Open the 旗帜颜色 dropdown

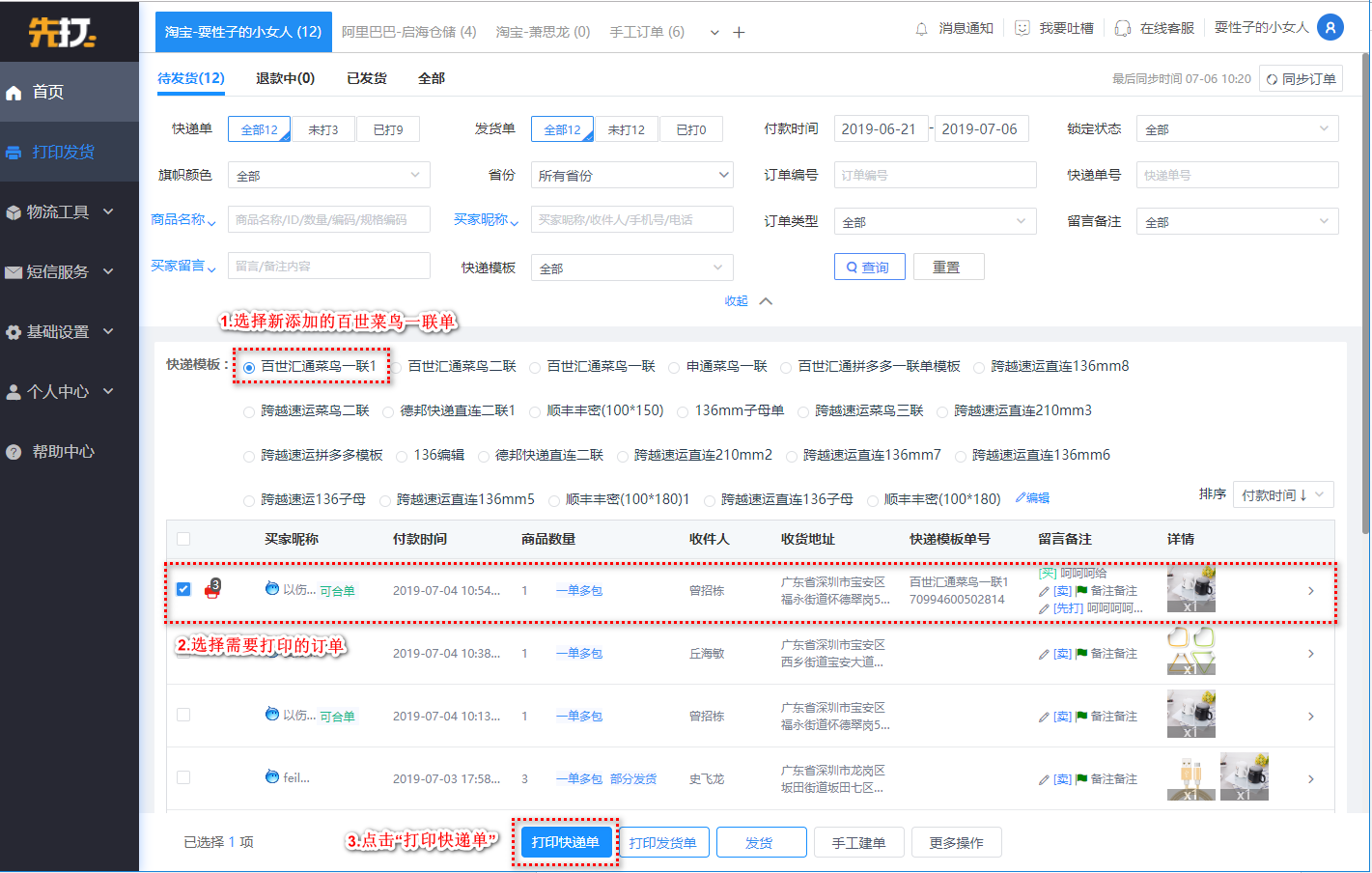pyautogui.click(x=329, y=175)
